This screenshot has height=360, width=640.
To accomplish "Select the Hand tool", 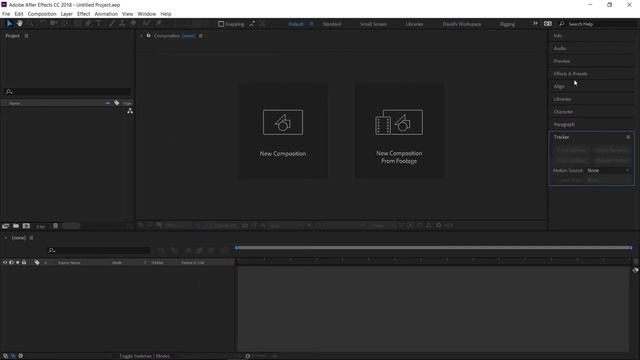I will tap(19, 24).
